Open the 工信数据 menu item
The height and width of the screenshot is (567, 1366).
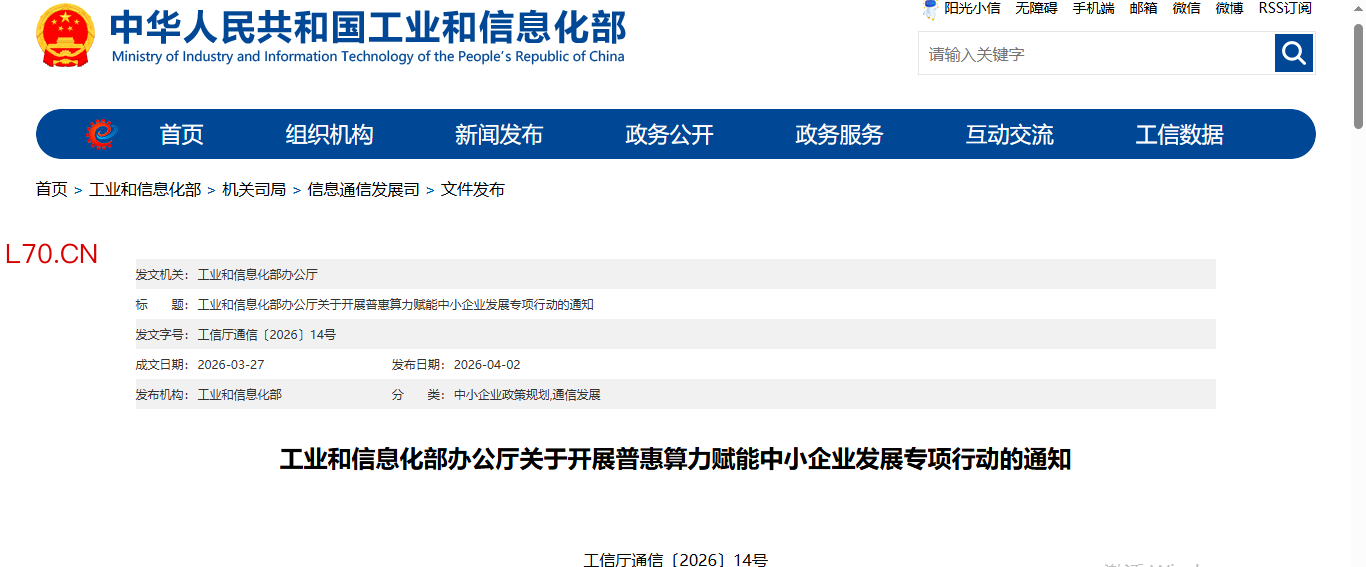(1180, 134)
